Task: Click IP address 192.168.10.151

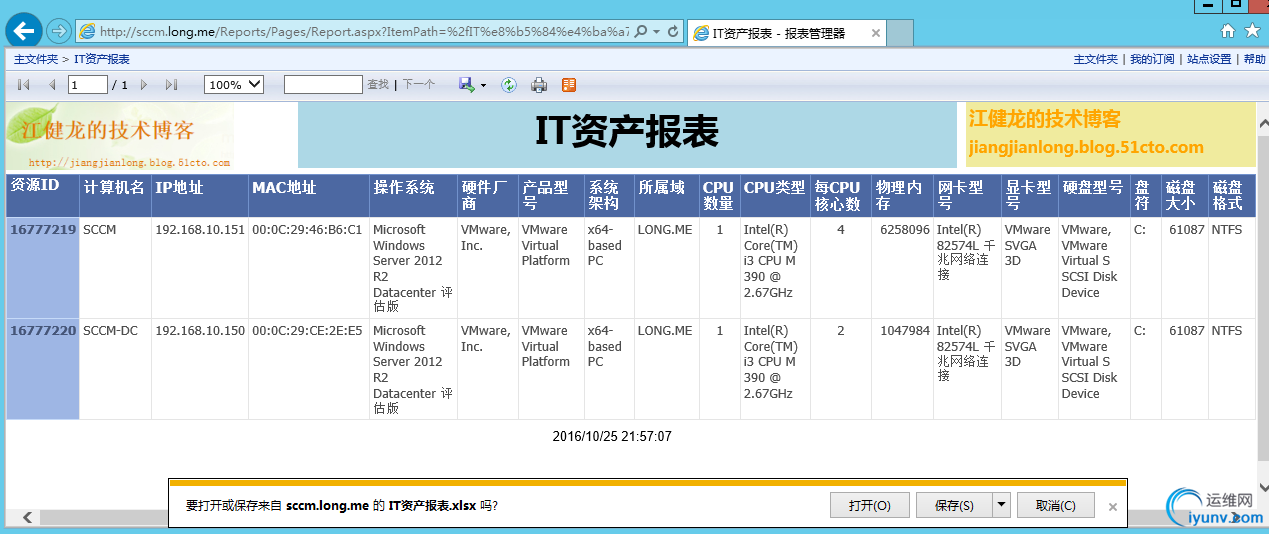Action: pyautogui.click(x=200, y=230)
